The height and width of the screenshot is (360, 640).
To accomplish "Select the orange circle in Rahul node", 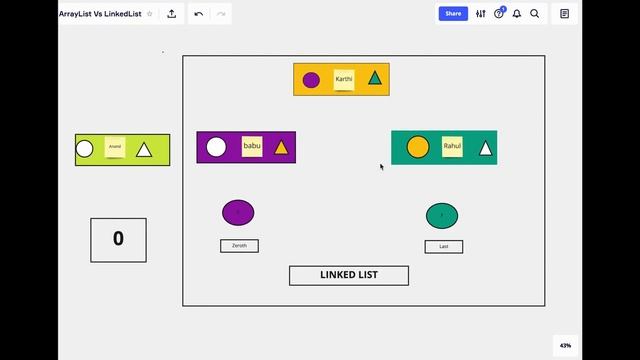I will (x=418, y=147).
